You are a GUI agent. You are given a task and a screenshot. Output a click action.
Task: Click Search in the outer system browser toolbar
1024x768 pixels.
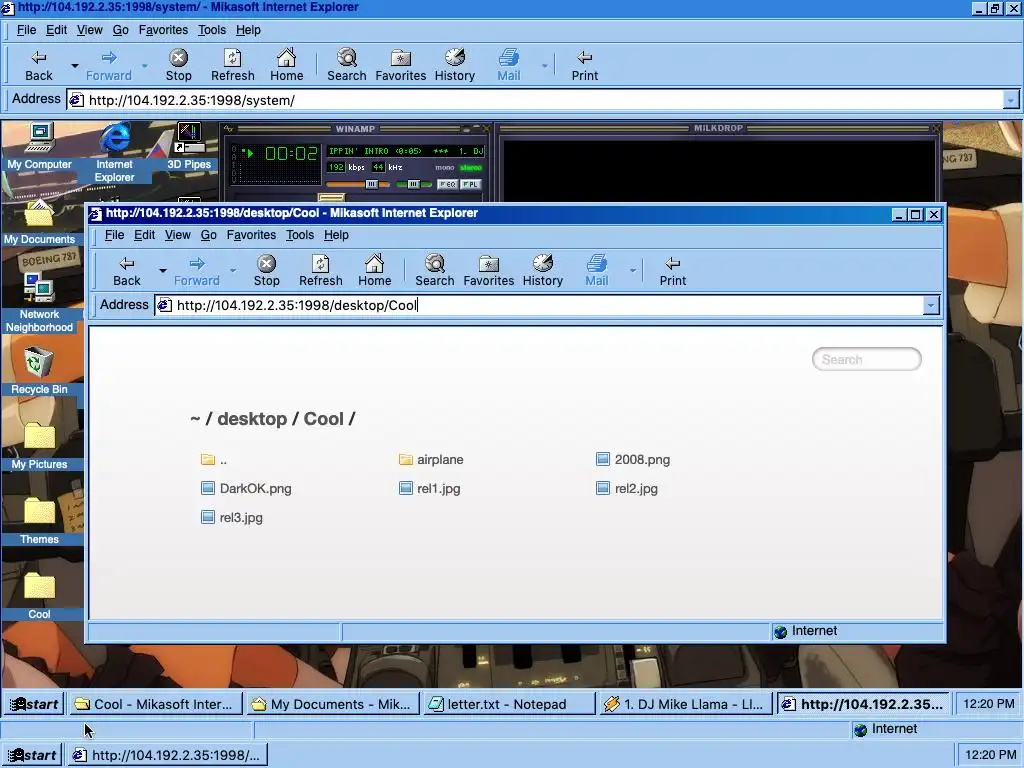point(347,66)
